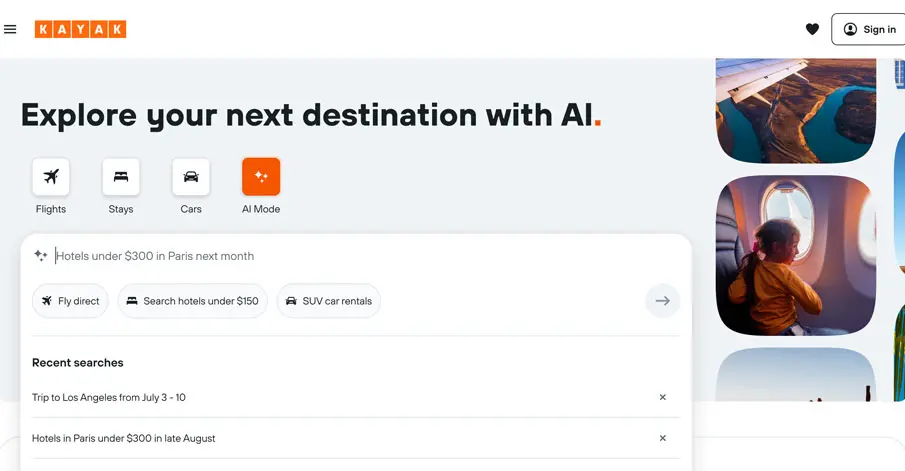Screen dimensions: 905x471
Task: Switch to the Flights tab label
Action: [x=51, y=209]
